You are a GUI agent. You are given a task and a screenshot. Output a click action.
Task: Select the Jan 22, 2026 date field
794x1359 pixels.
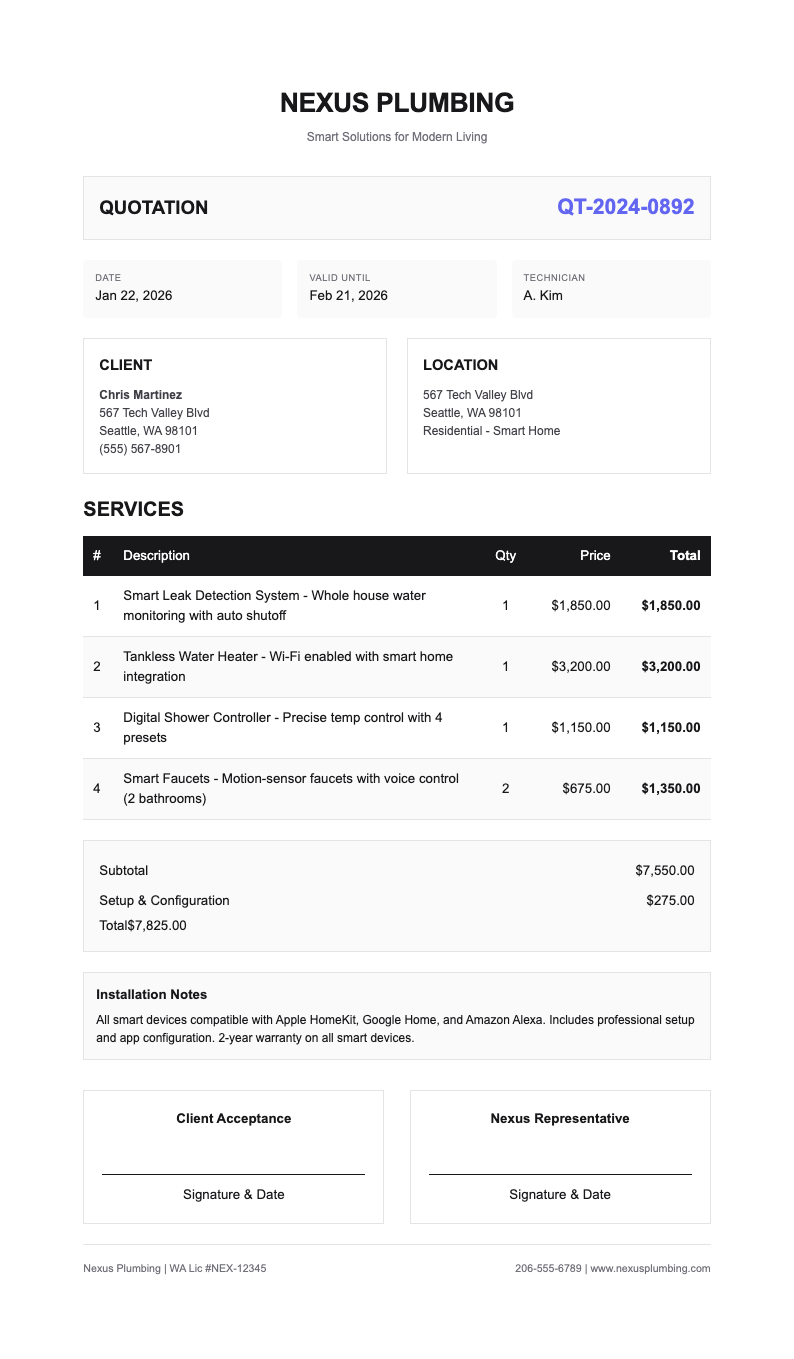(134, 295)
